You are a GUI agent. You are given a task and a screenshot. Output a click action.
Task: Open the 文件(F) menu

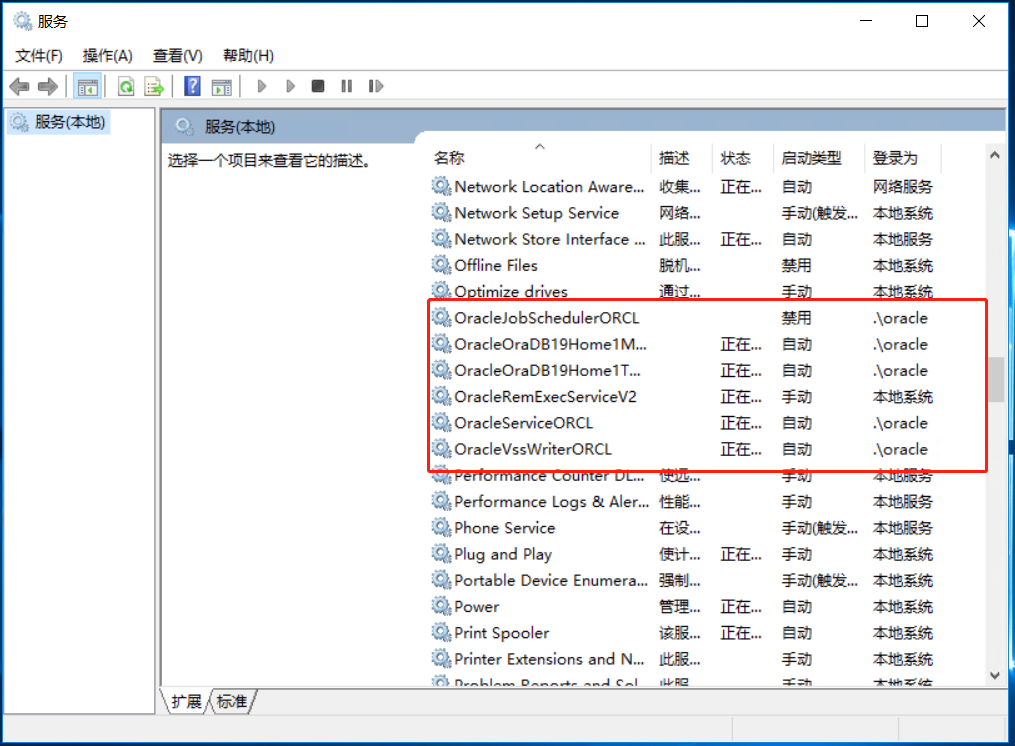39,56
